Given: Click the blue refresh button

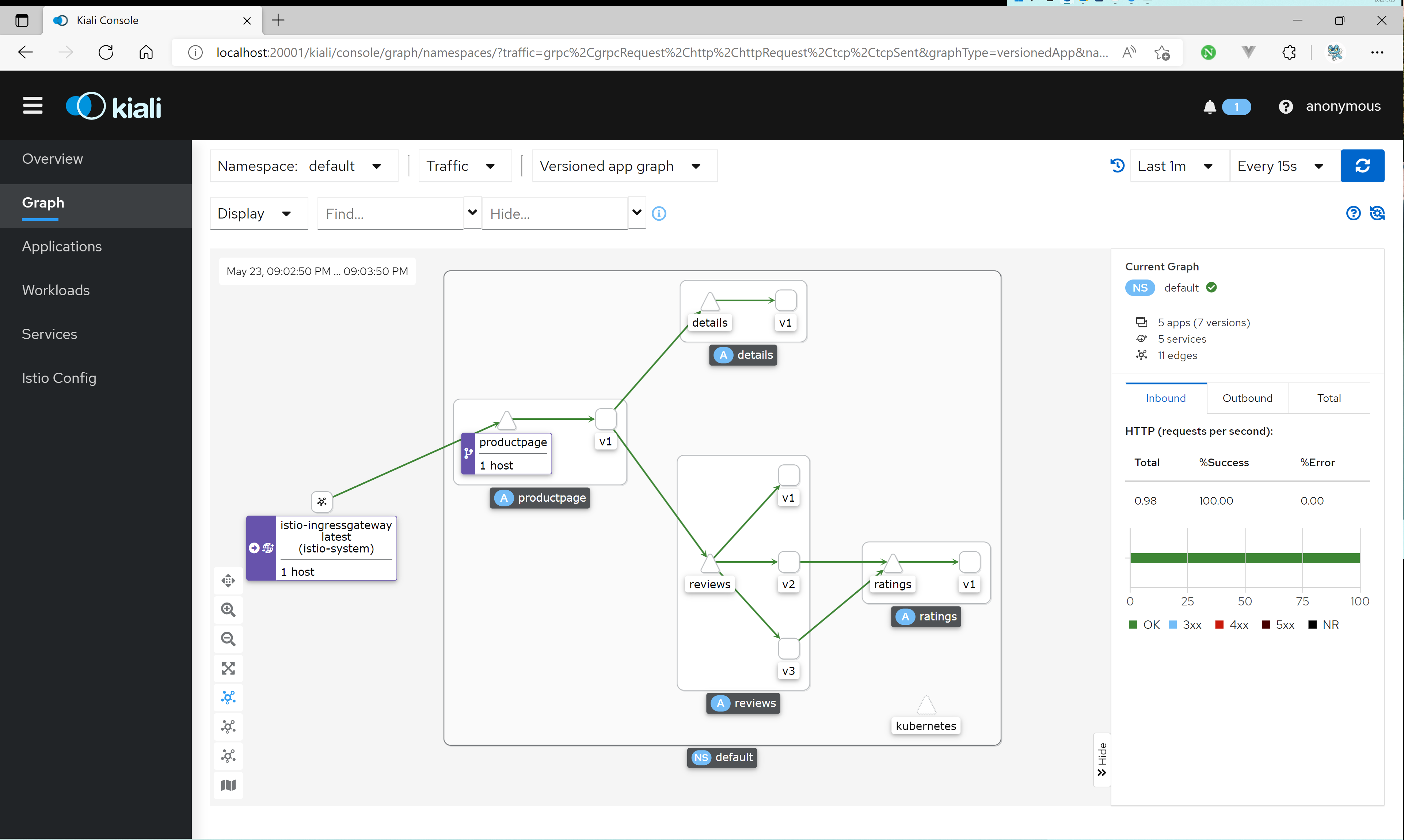Looking at the screenshot, I should pyautogui.click(x=1362, y=166).
